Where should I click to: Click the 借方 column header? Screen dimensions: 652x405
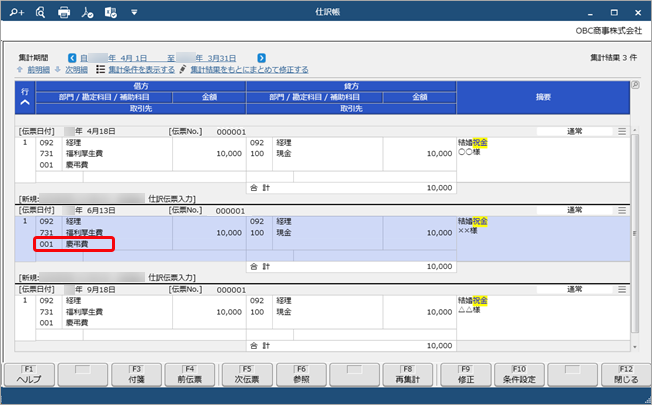(x=141, y=86)
